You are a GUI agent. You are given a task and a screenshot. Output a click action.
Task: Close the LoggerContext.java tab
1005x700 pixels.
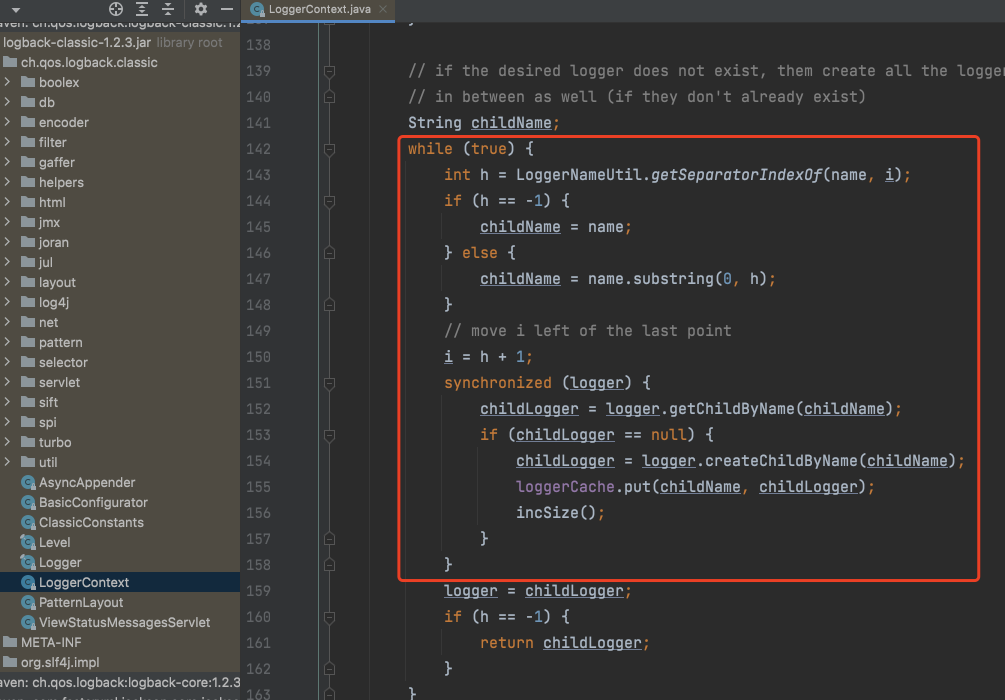383,9
